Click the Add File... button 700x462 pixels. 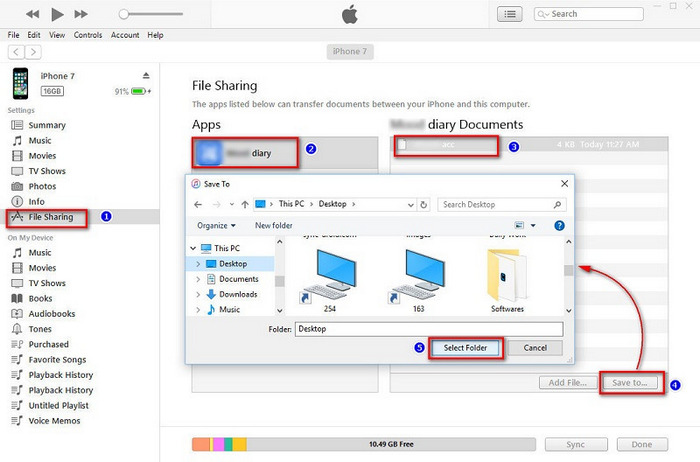click(567, 383)
